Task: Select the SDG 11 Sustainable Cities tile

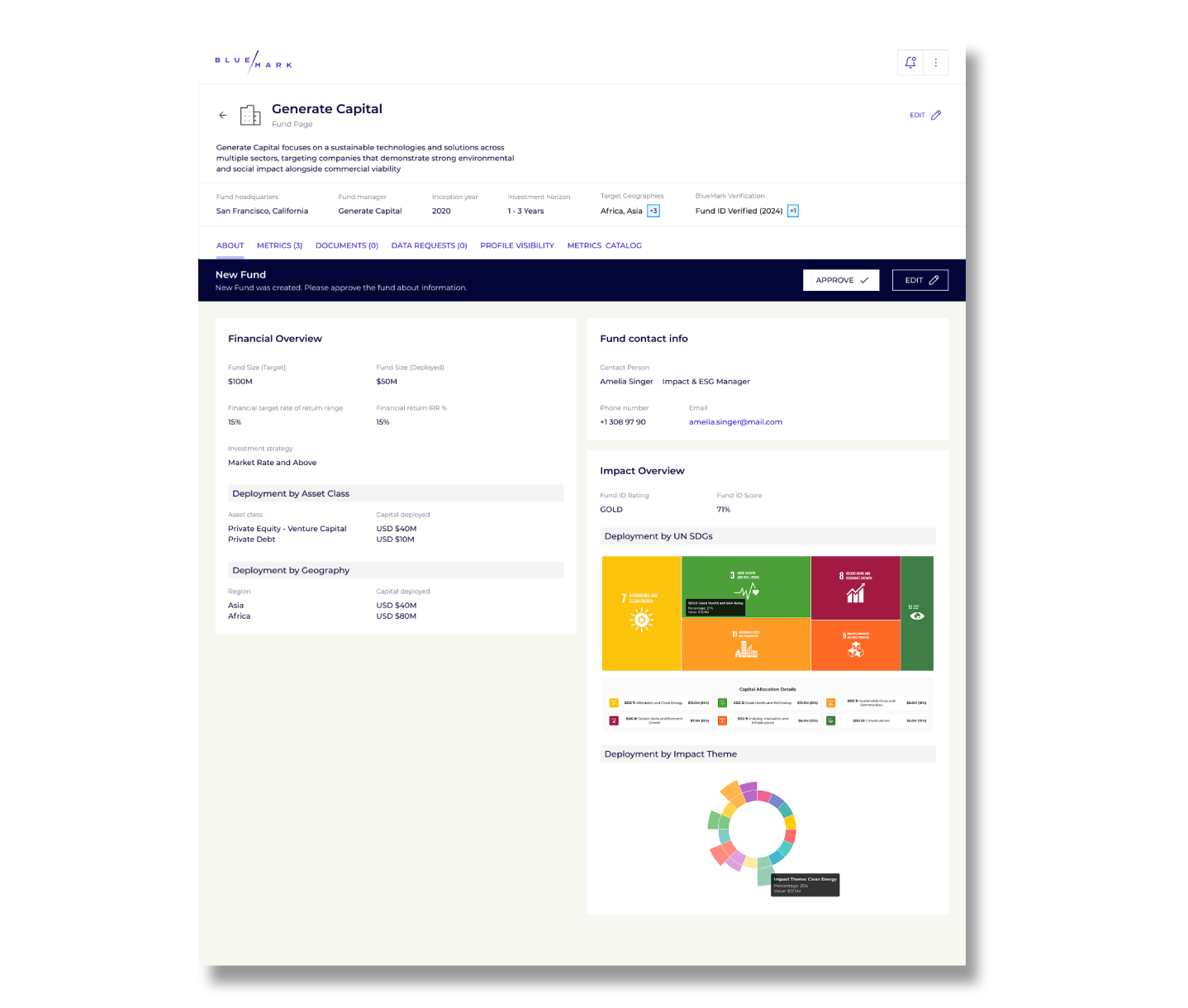Action: tap(745, 644)
